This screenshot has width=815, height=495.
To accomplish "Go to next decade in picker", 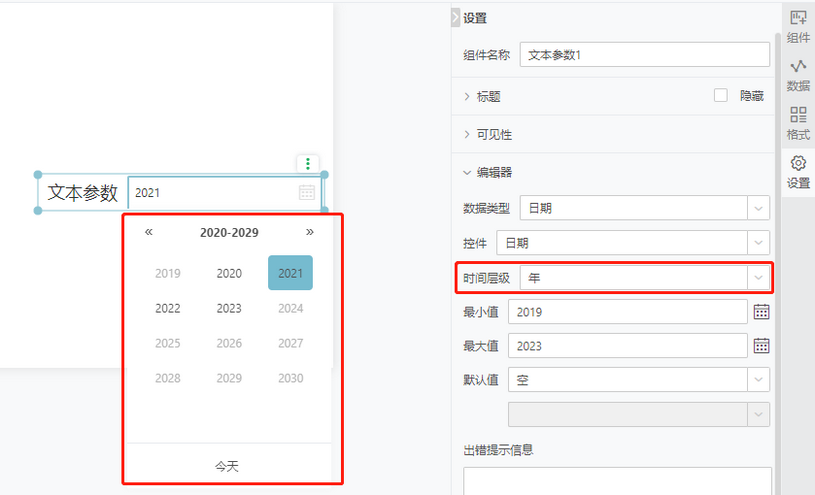I will click(x=310, y=232).
